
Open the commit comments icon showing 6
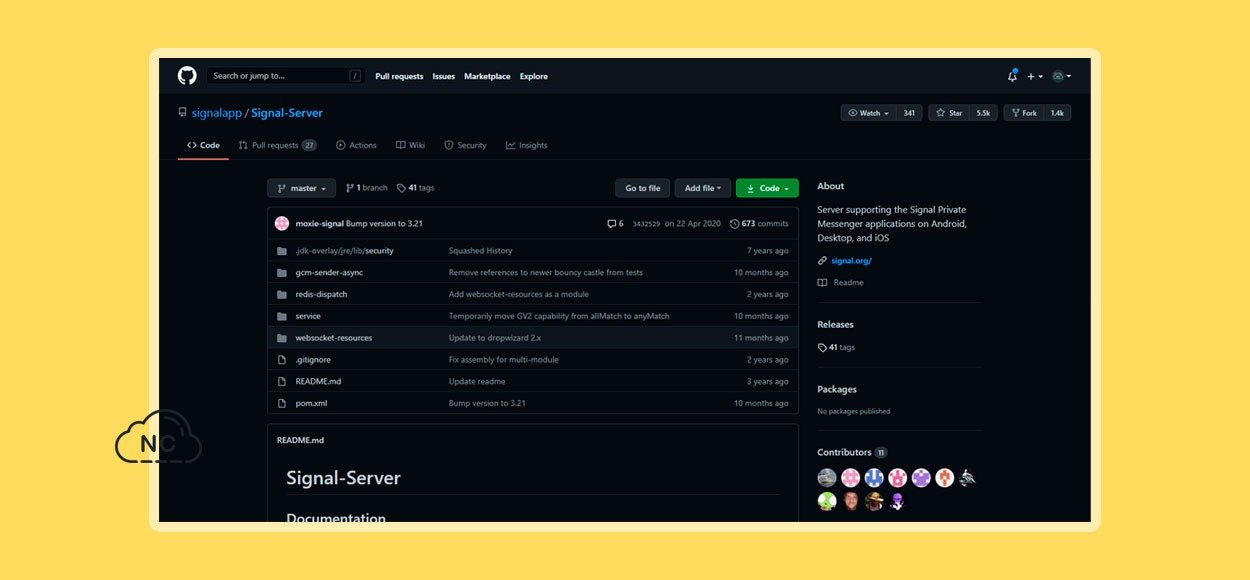[x=615, y=224]
